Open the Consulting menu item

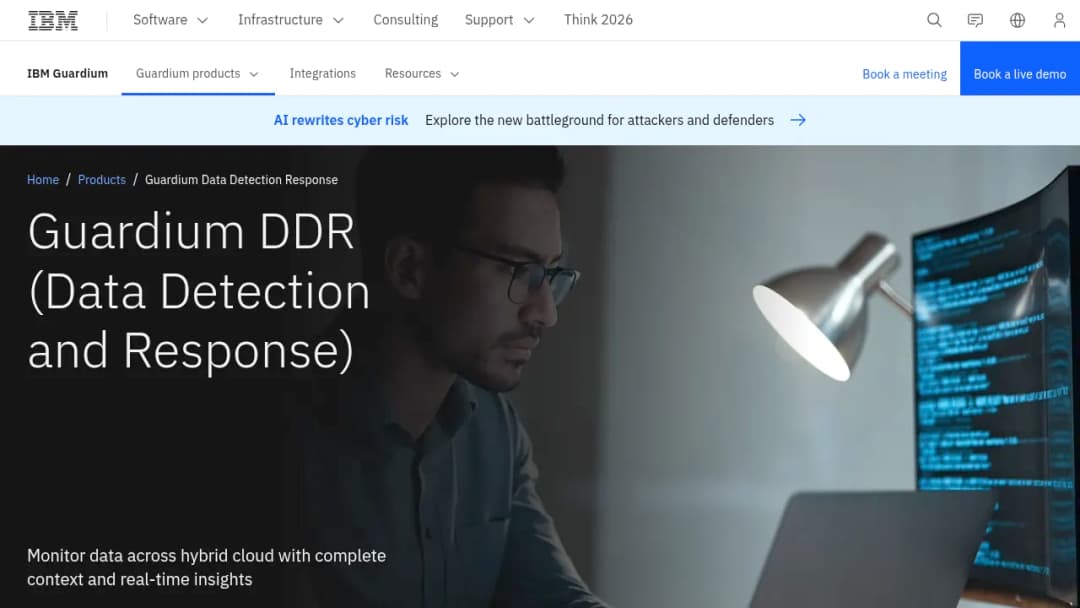pyautogui.click(x=406, y=20)
